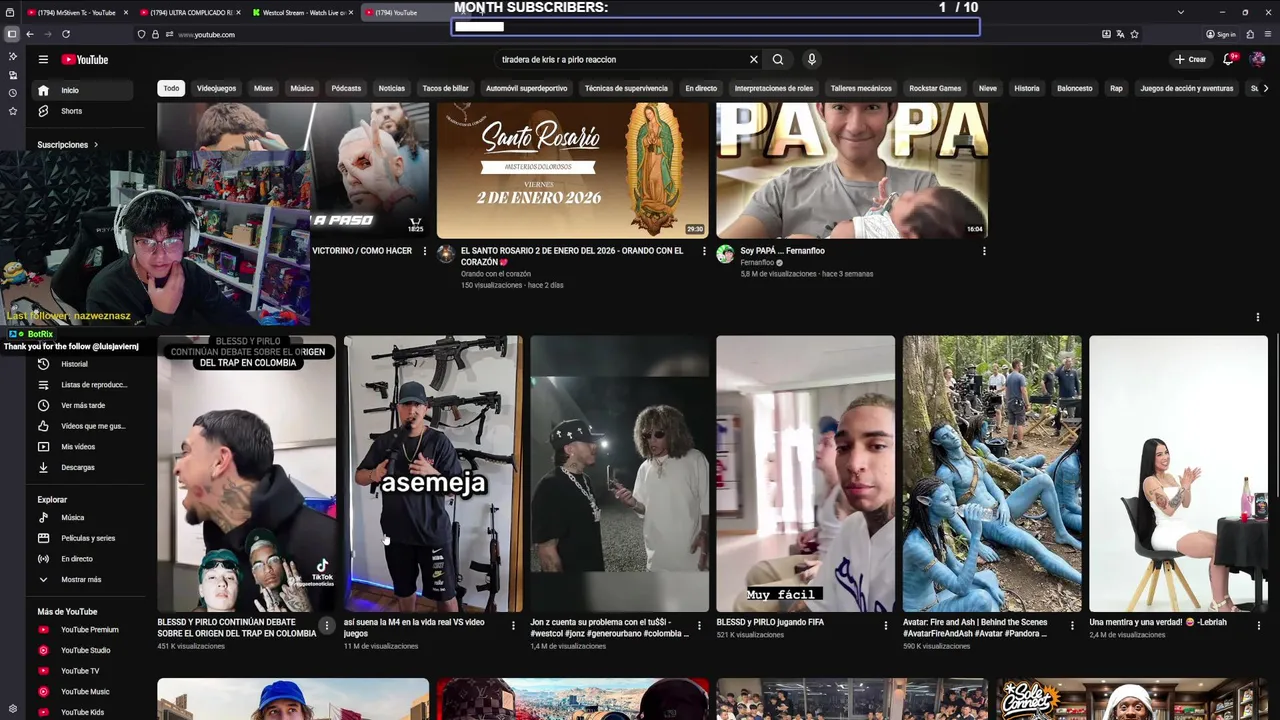The height and width of the screenshot is (720, 1280).
Task: Start voice search with the microphone
Action: 812,59
